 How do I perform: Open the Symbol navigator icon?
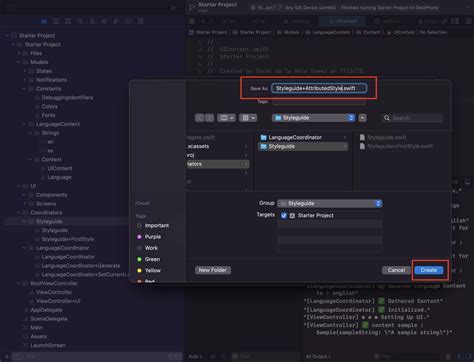coord(68,21)
